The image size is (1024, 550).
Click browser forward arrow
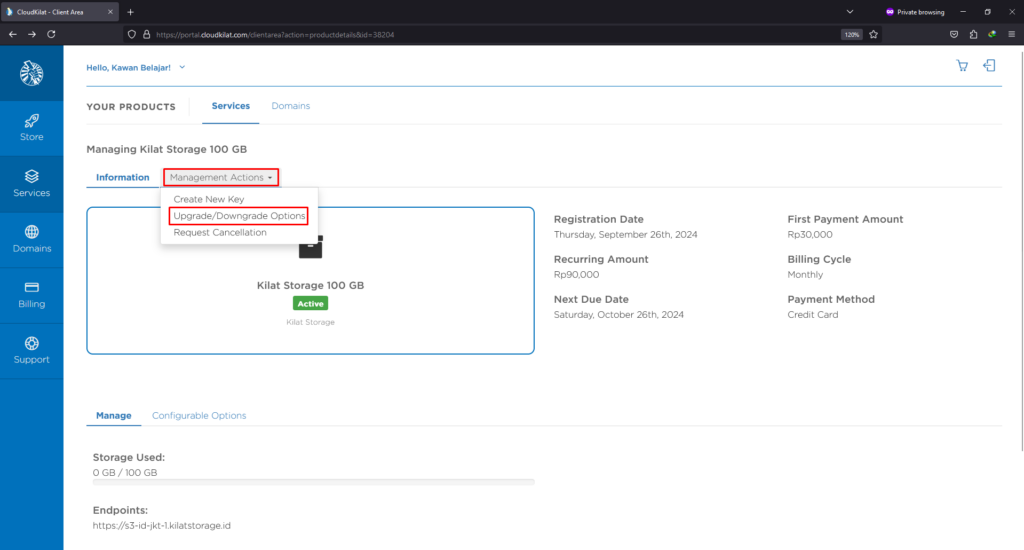31,35
